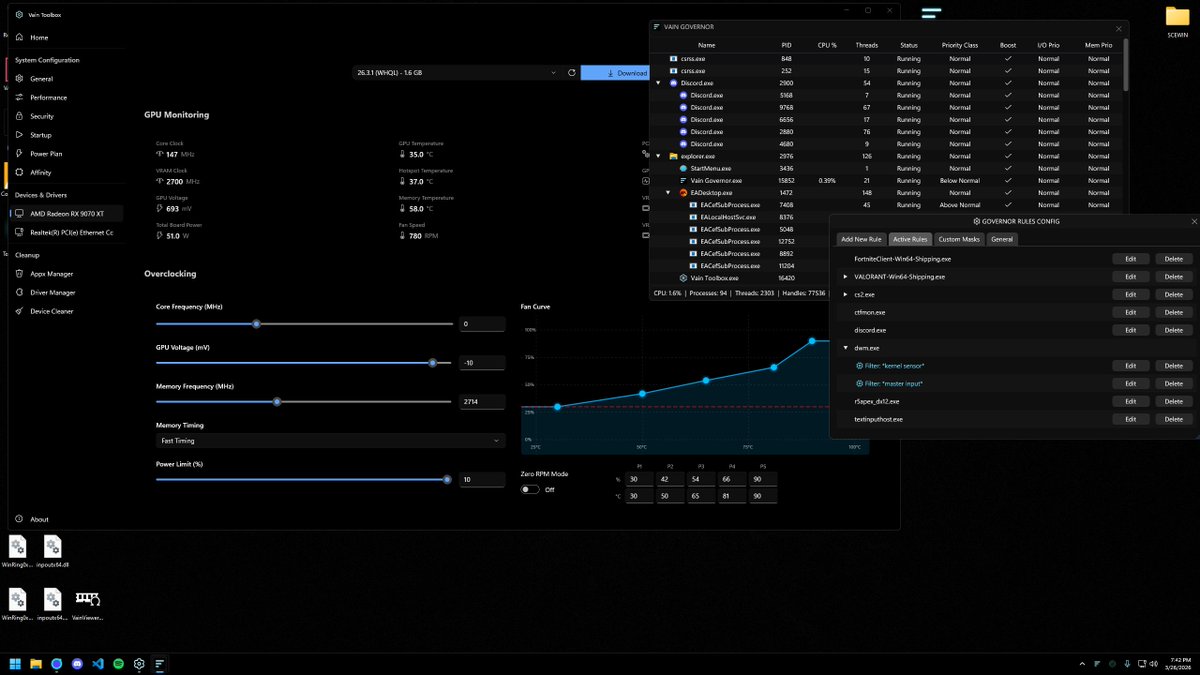
Task: Collapse the EADesktop.exe process group
Action: (x=668, y=193)
